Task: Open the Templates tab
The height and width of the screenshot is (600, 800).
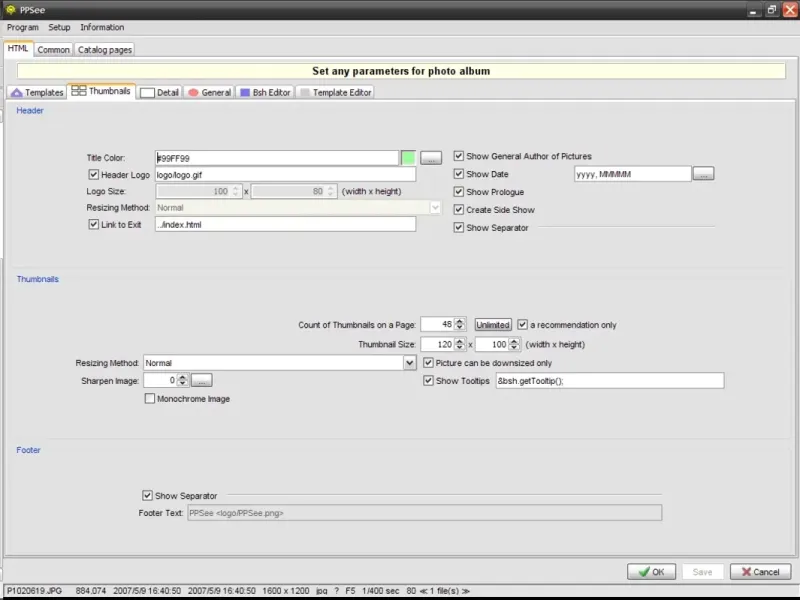Action: [37, 92]
